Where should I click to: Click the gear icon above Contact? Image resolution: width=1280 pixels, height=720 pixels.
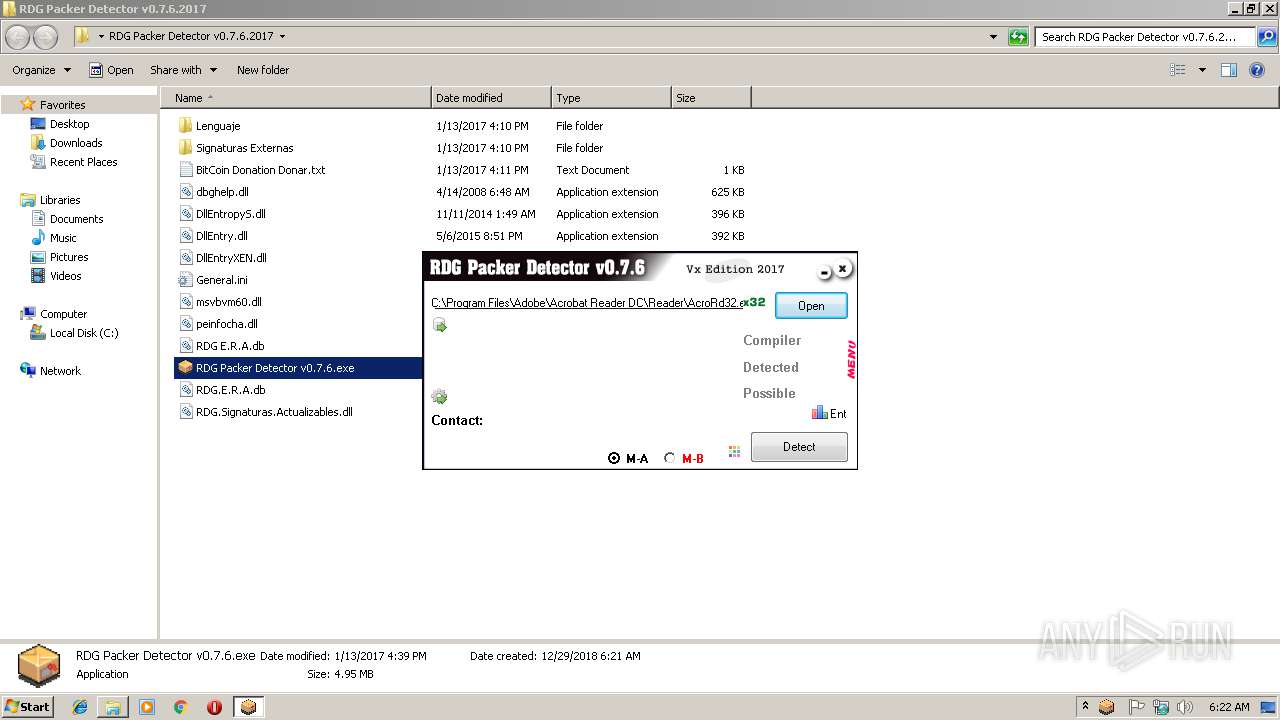coord(439,397)
